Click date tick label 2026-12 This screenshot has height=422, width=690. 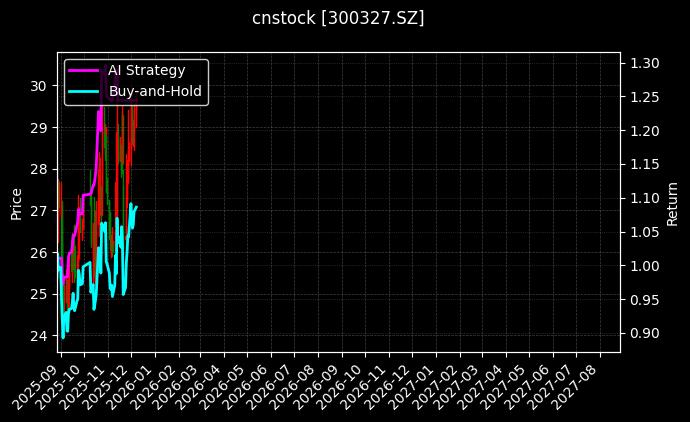tap(387, 386)
